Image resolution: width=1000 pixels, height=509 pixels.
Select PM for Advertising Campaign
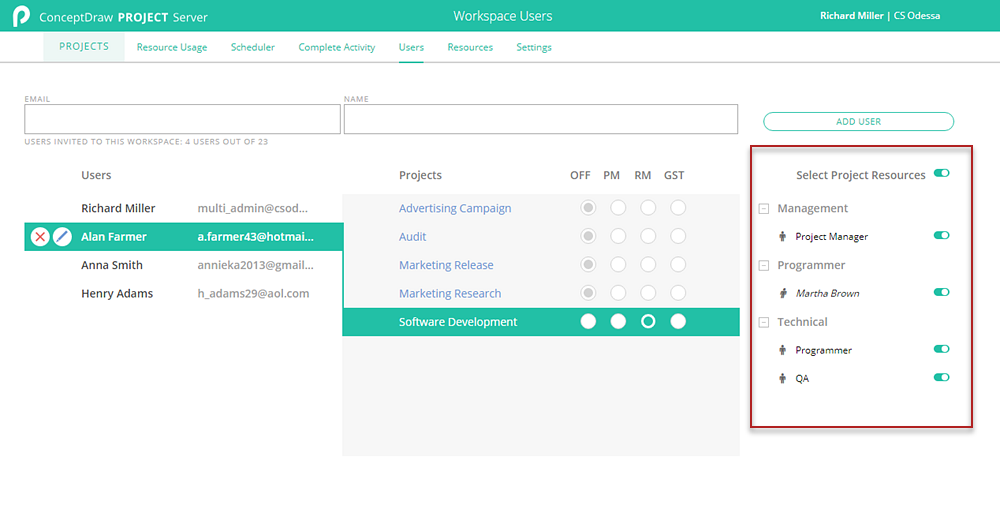(618, 208)
